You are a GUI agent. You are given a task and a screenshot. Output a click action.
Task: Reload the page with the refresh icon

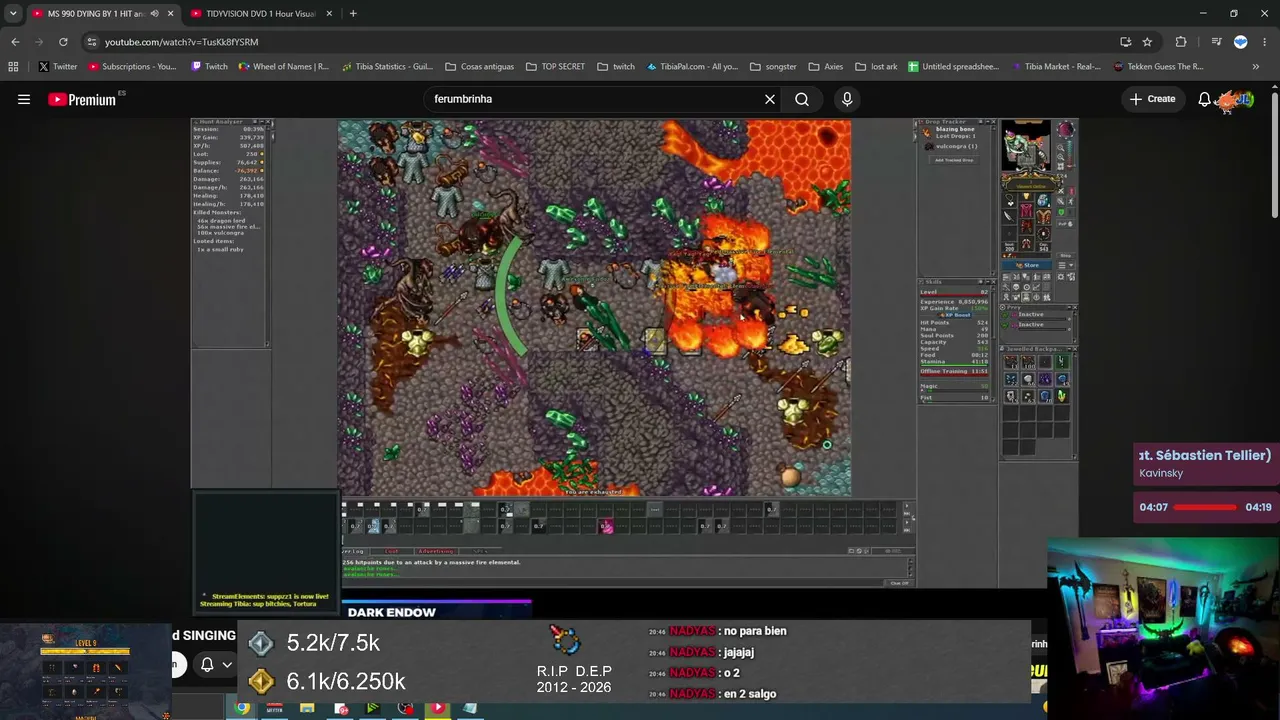coord(63,42)
